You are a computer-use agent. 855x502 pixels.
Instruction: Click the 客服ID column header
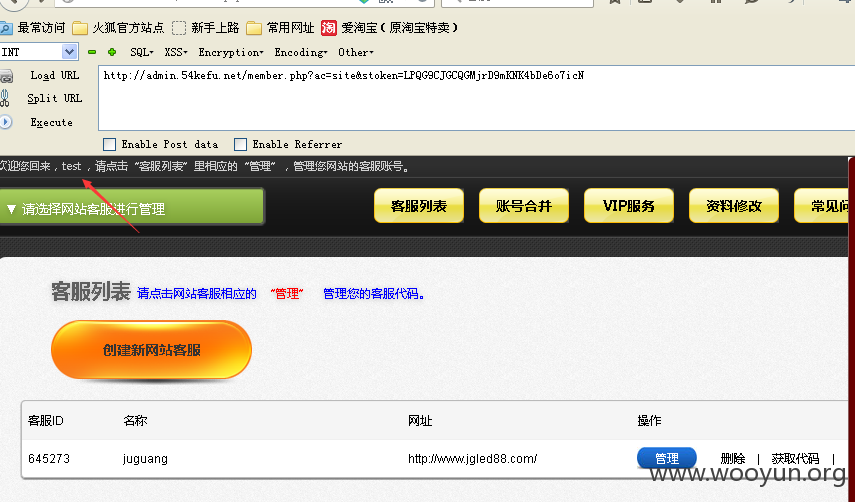click(x=46, y=421)
